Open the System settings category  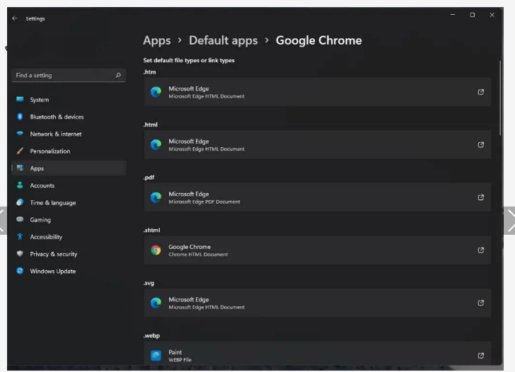(69, 100)
